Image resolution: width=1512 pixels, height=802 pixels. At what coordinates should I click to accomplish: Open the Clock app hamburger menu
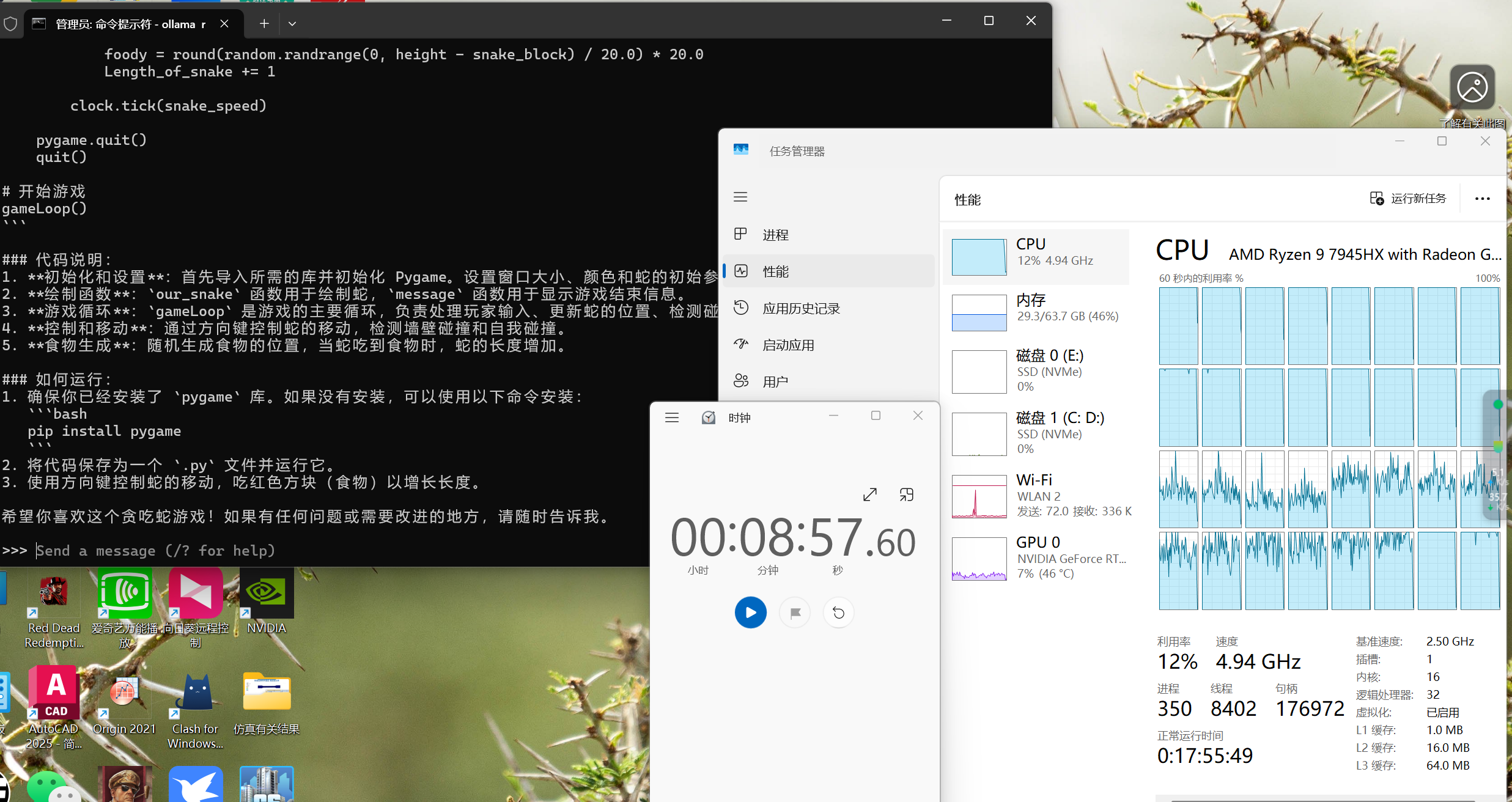[671, 417]
